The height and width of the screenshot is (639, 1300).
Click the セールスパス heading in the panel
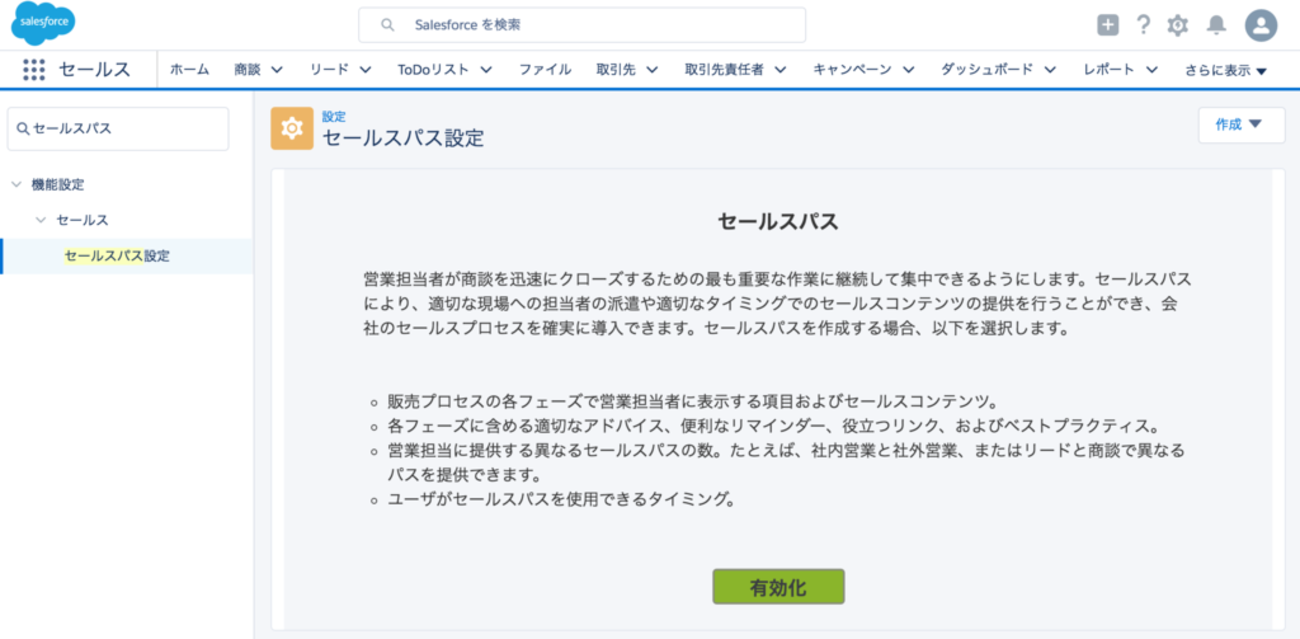pos(778,222)
